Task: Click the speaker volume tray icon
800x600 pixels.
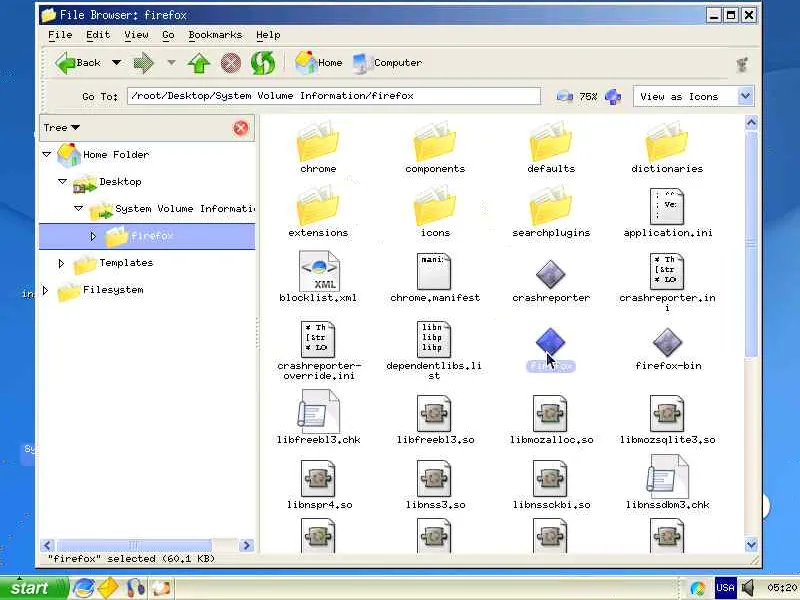Action: (748, 588)
